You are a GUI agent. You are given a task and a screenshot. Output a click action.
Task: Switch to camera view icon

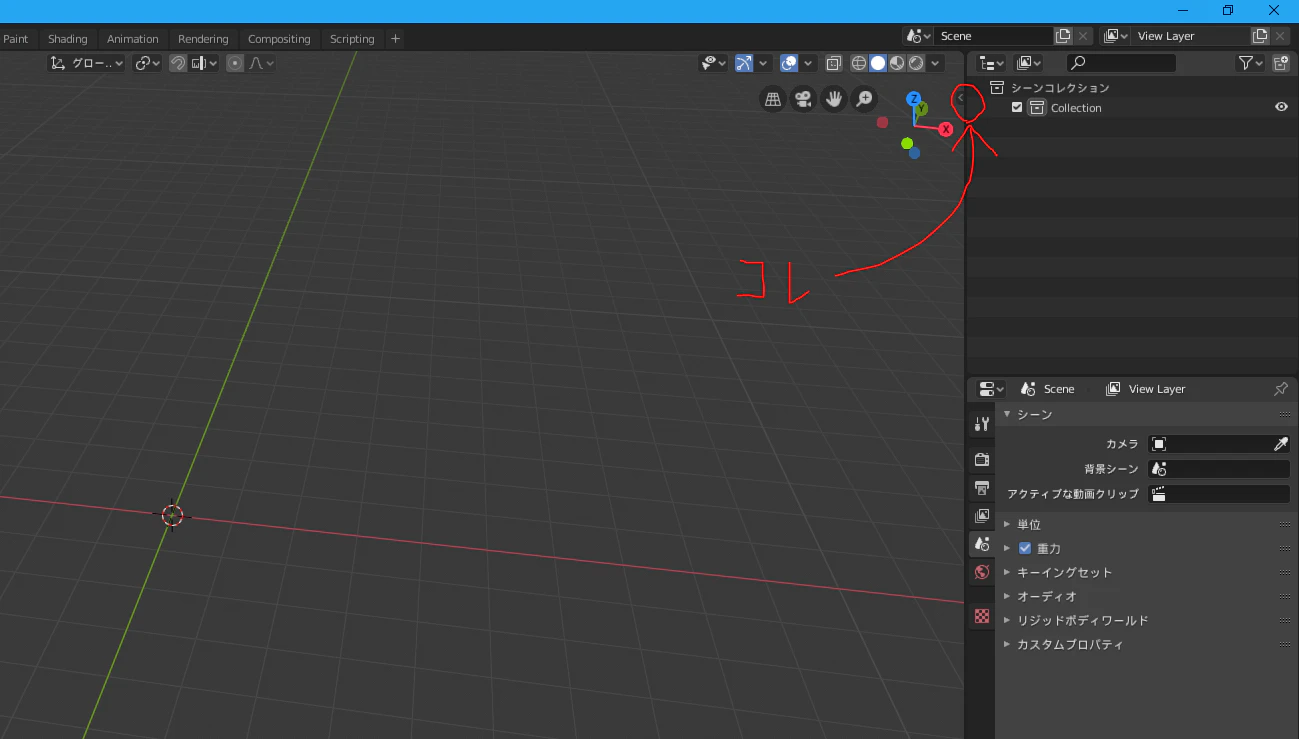point(803,99)
